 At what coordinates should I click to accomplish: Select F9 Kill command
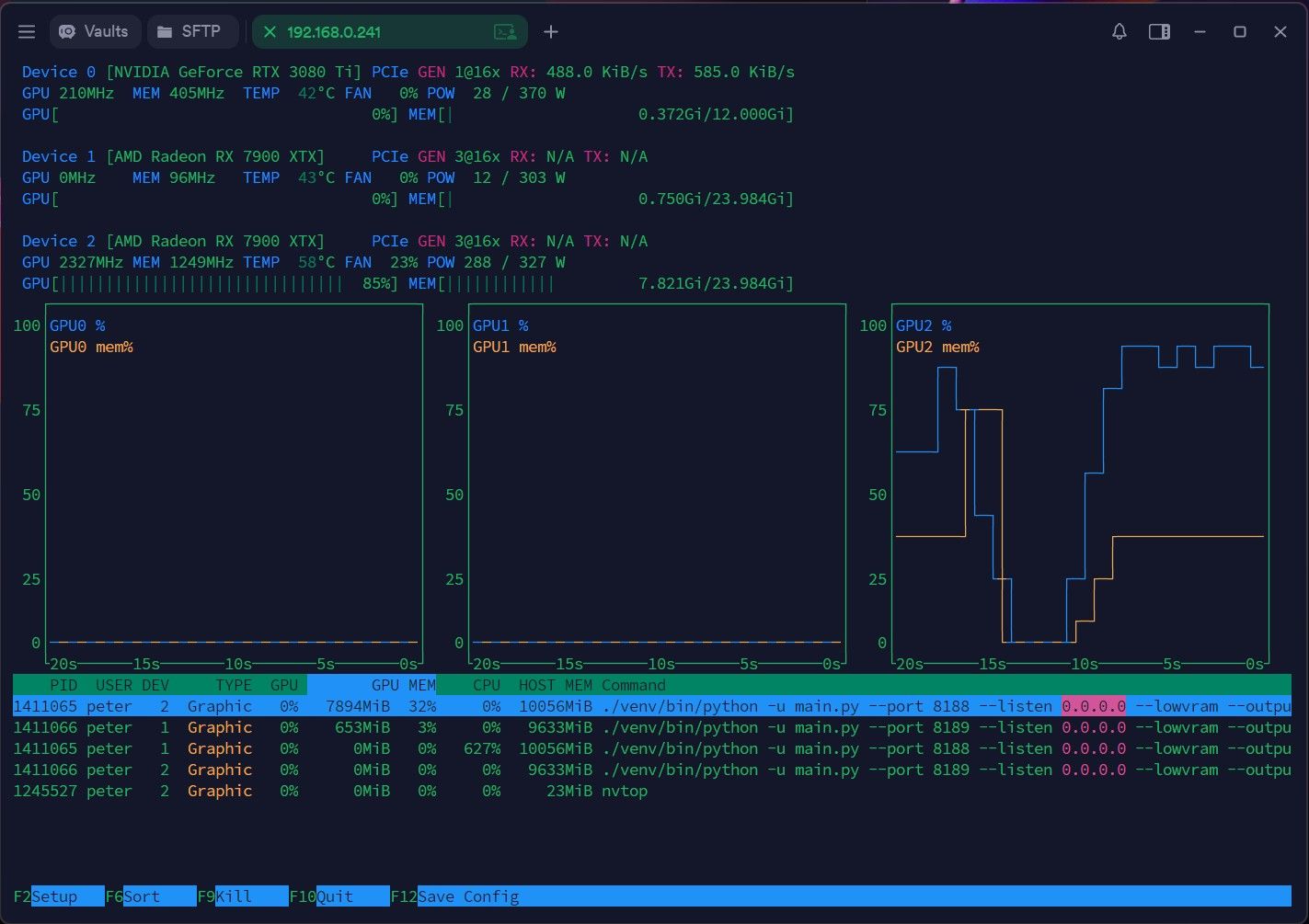pyautogui.click(x=243, y=896)
